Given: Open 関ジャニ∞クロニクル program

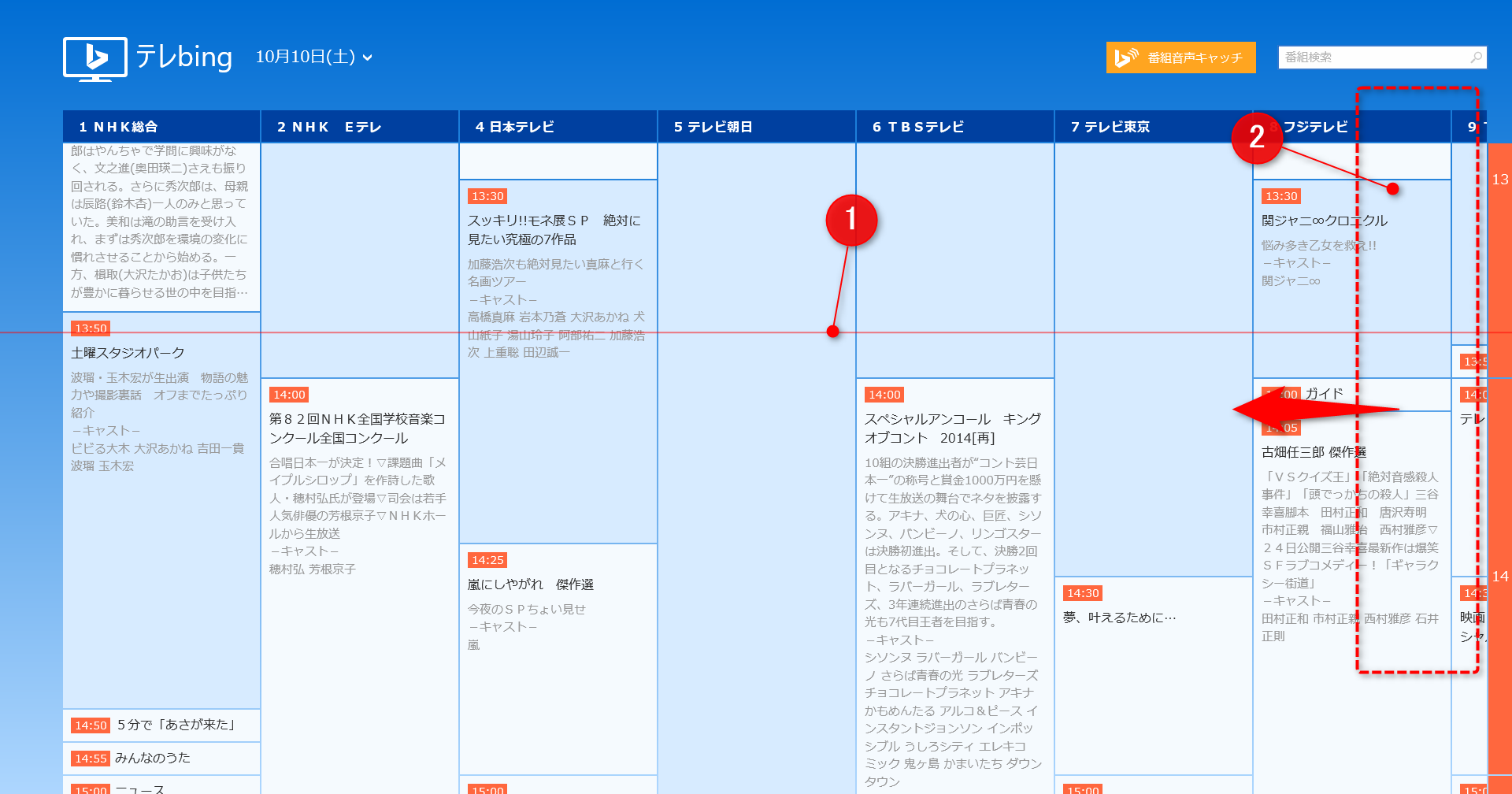Looking at the screenshot, I should click(1325, 221).
